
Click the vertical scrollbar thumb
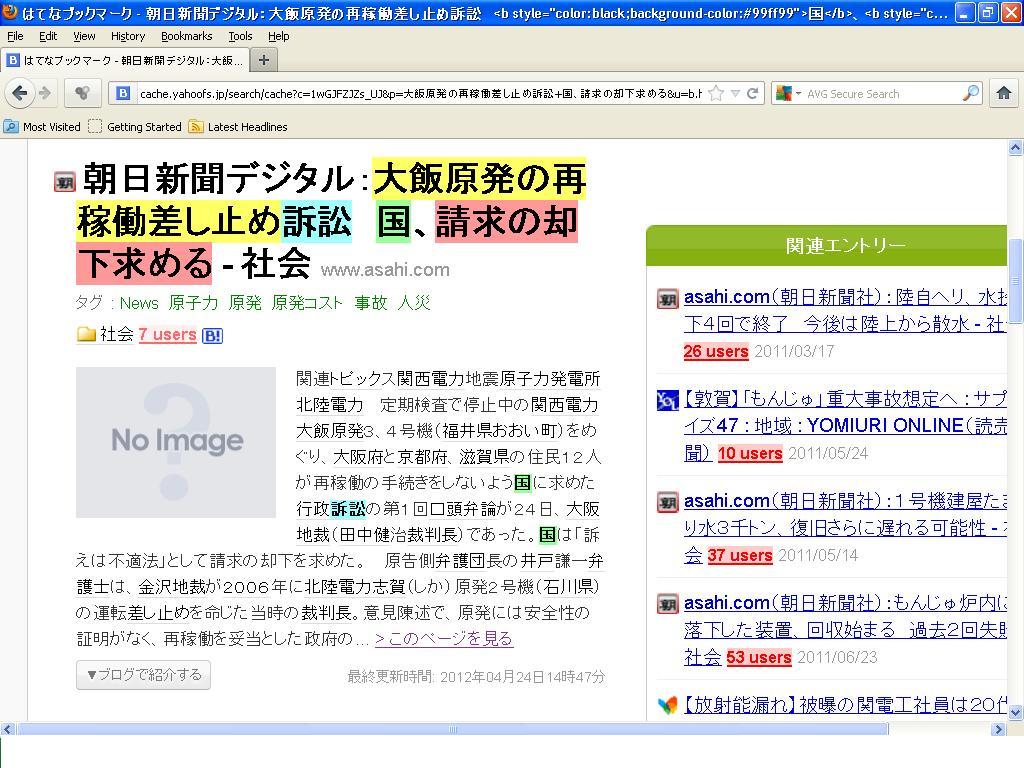pyautogui.click(x=1016, y=281)
